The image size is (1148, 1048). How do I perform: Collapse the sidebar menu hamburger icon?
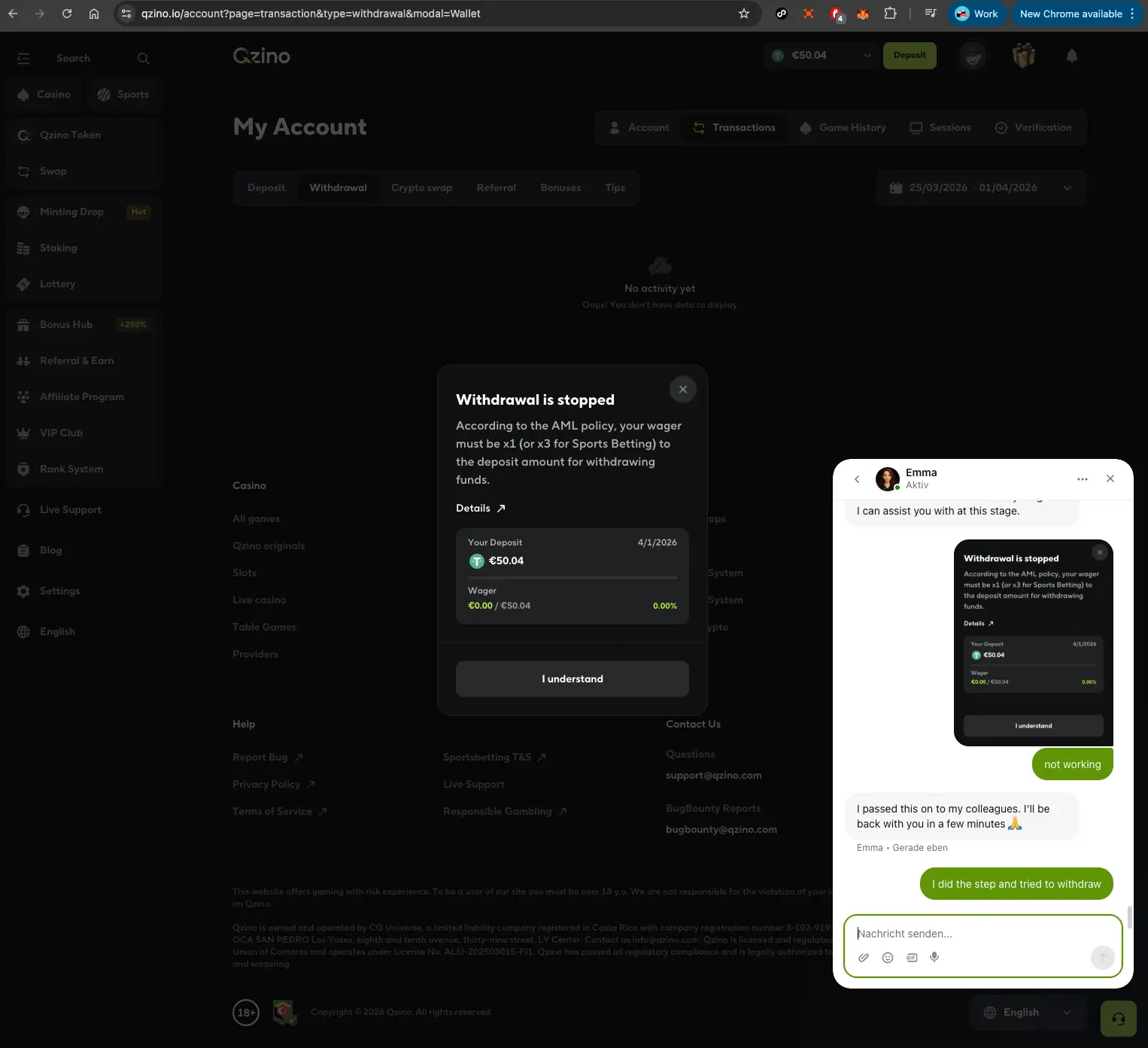click(23, 59)
